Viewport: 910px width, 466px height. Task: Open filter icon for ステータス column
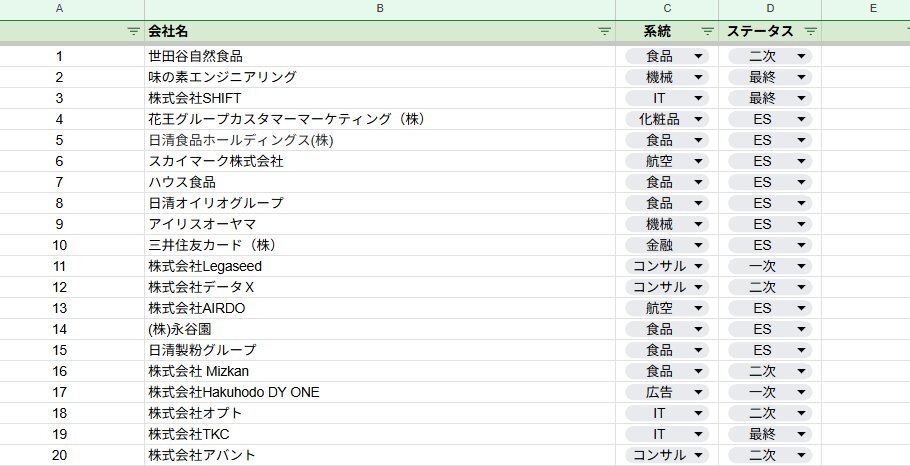(811, 31)
